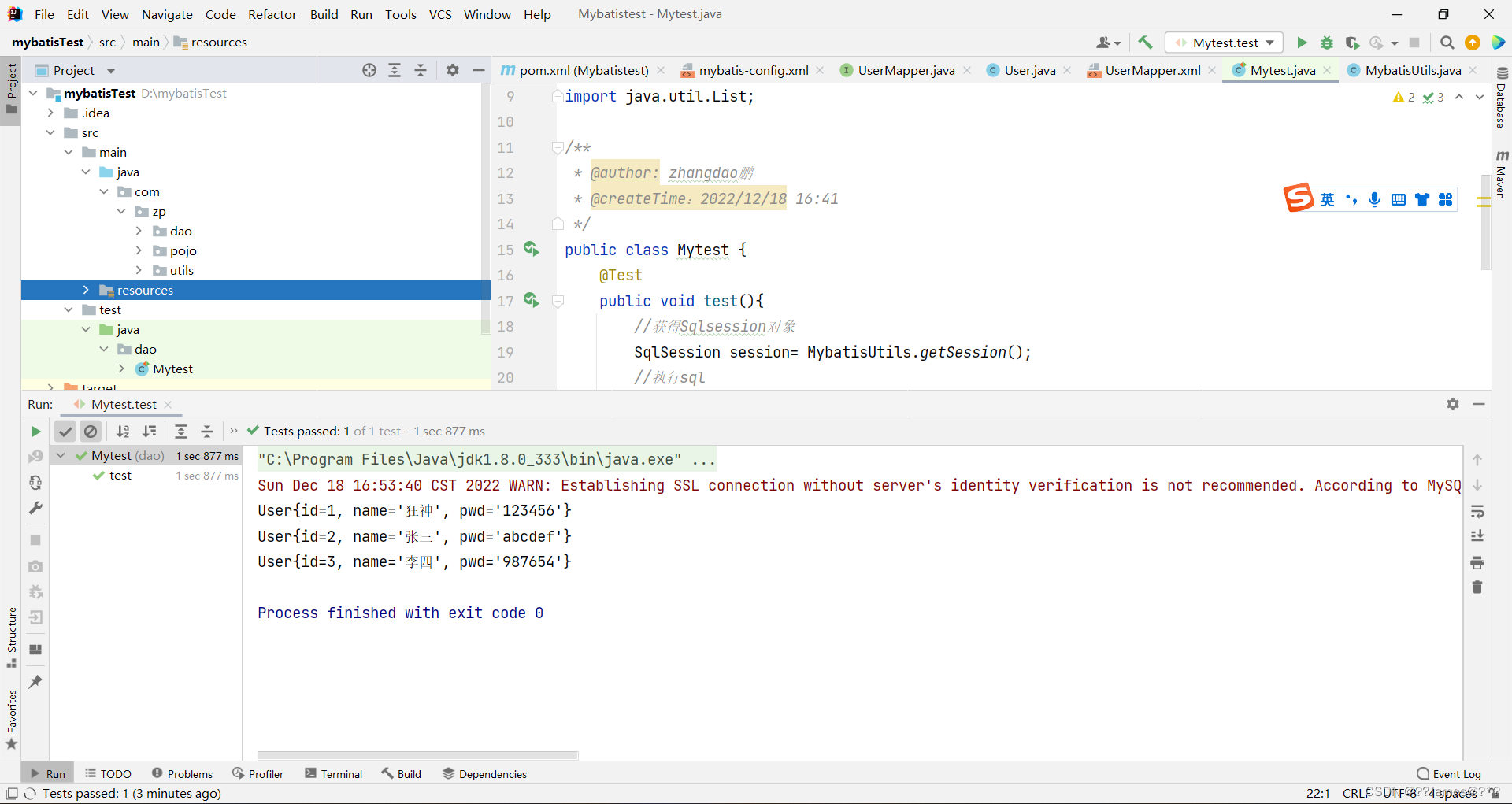Select Opened File locate target icon in Project panel
The image size is (1512, 804).
(369, 70)
